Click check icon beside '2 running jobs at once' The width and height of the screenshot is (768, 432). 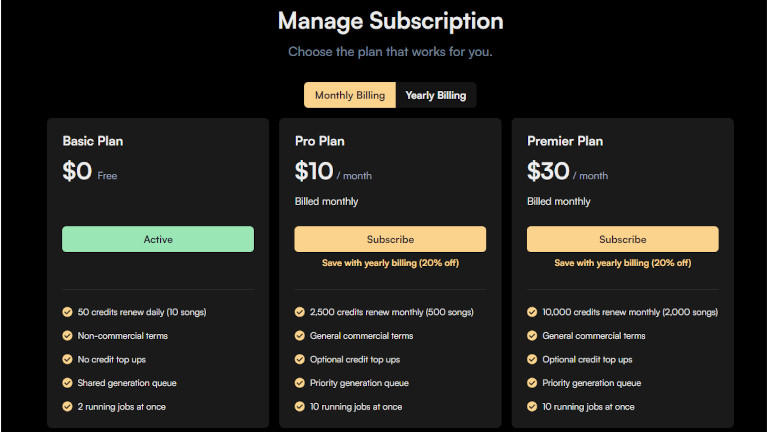pos(68,407)
